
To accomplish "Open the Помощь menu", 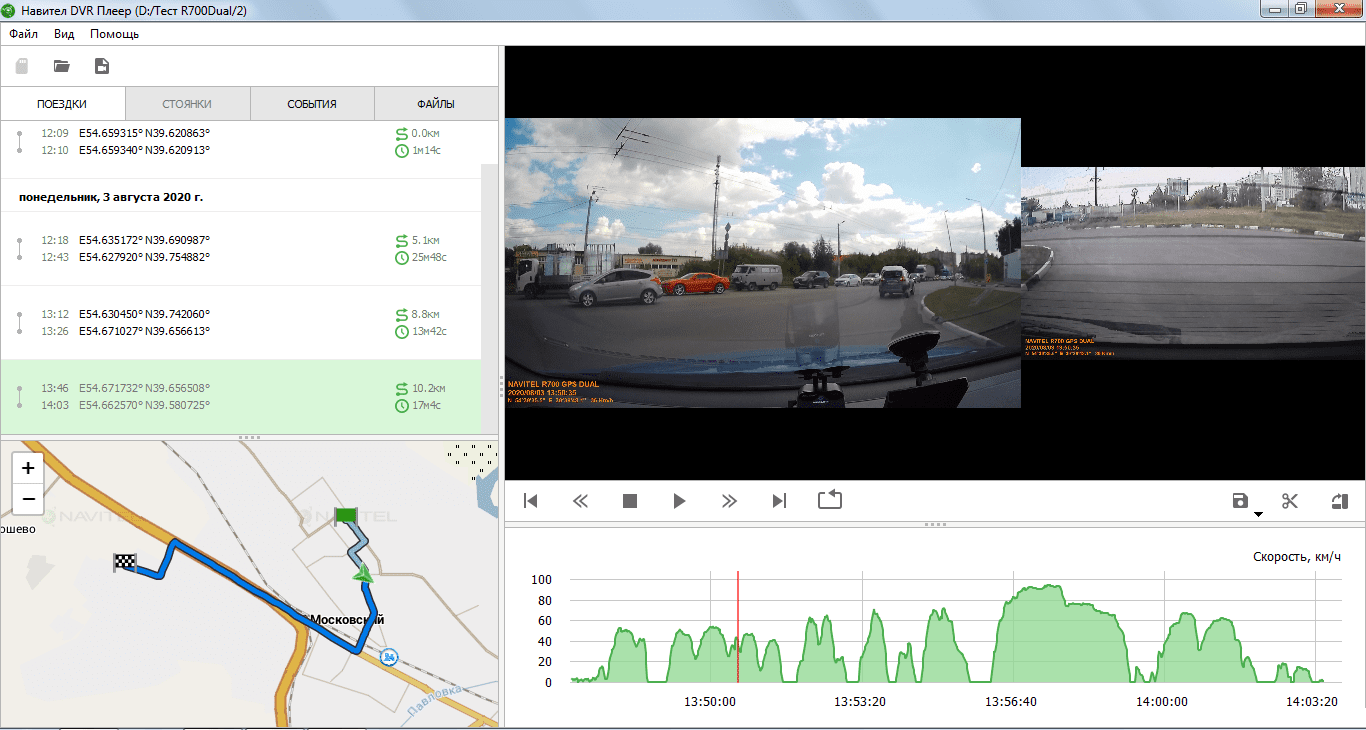I will pos(114,33).
